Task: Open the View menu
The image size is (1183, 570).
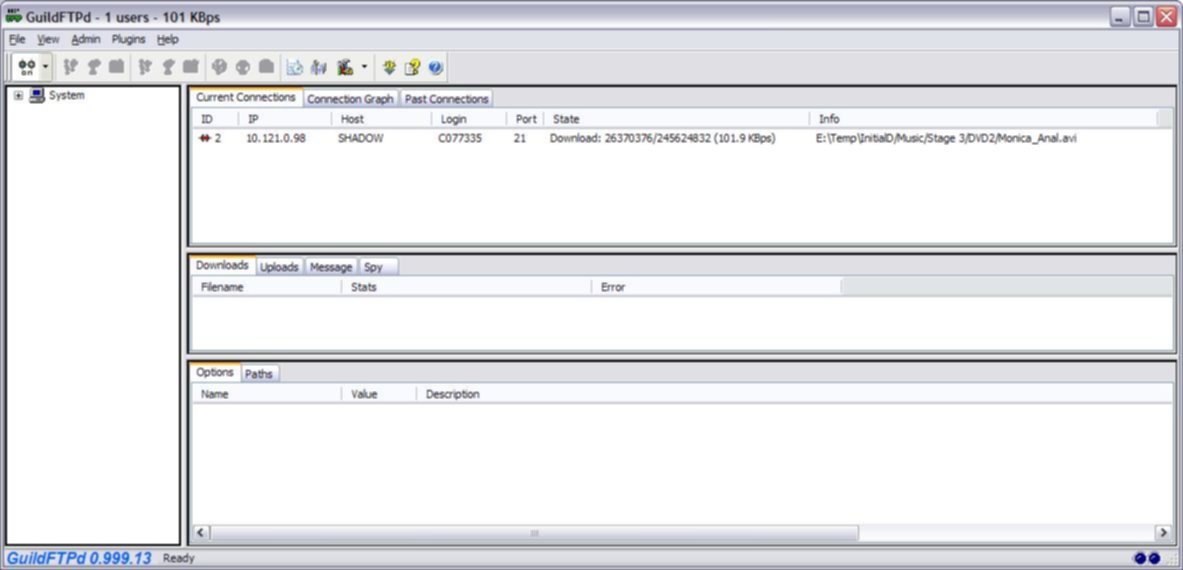Action: point(48,39)
